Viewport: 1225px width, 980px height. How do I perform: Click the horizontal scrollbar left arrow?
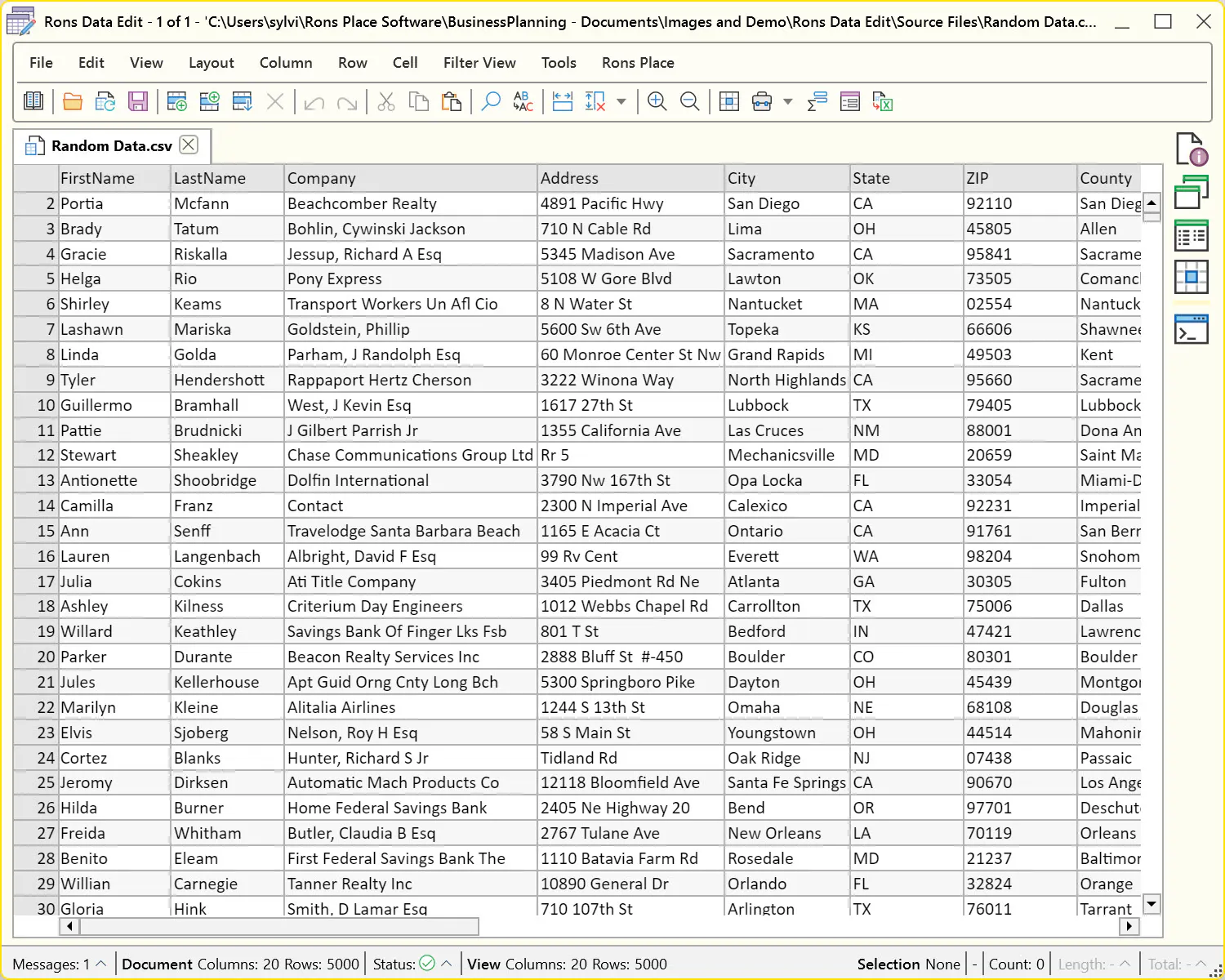coord(69,926)
